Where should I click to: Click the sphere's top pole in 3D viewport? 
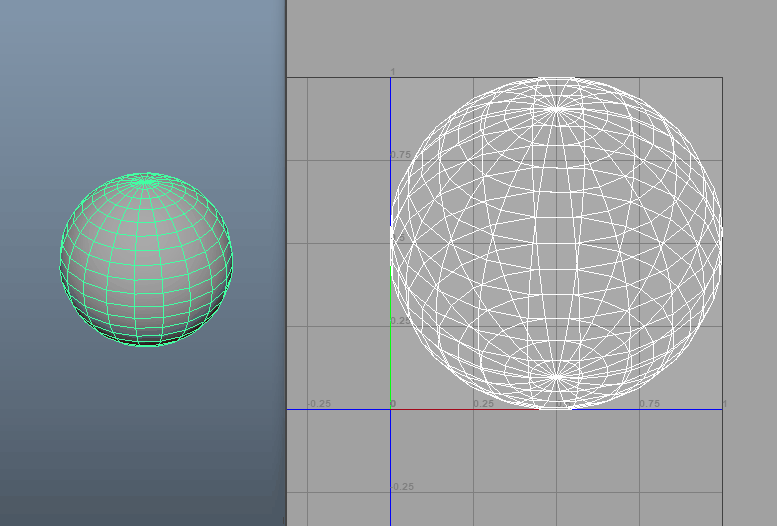tap(145, 182)
